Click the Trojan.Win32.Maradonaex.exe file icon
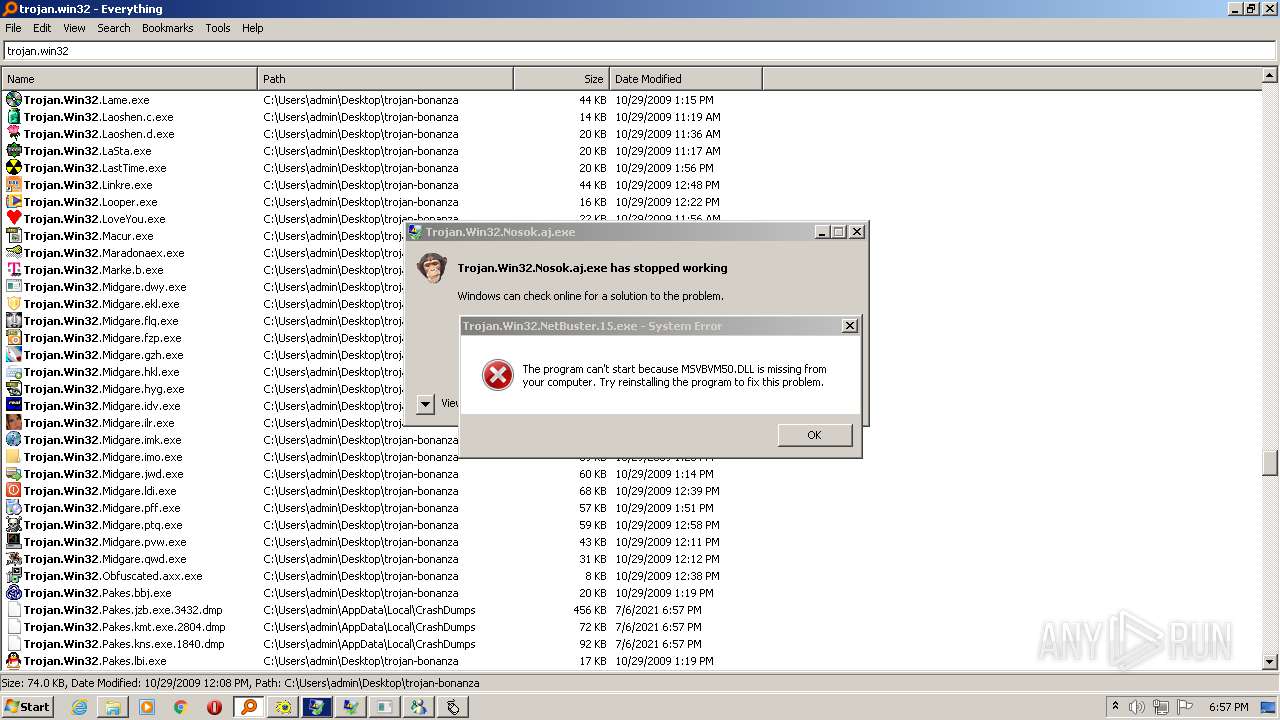The height and width of the screenshot is (720, 1280). [14, 253]
